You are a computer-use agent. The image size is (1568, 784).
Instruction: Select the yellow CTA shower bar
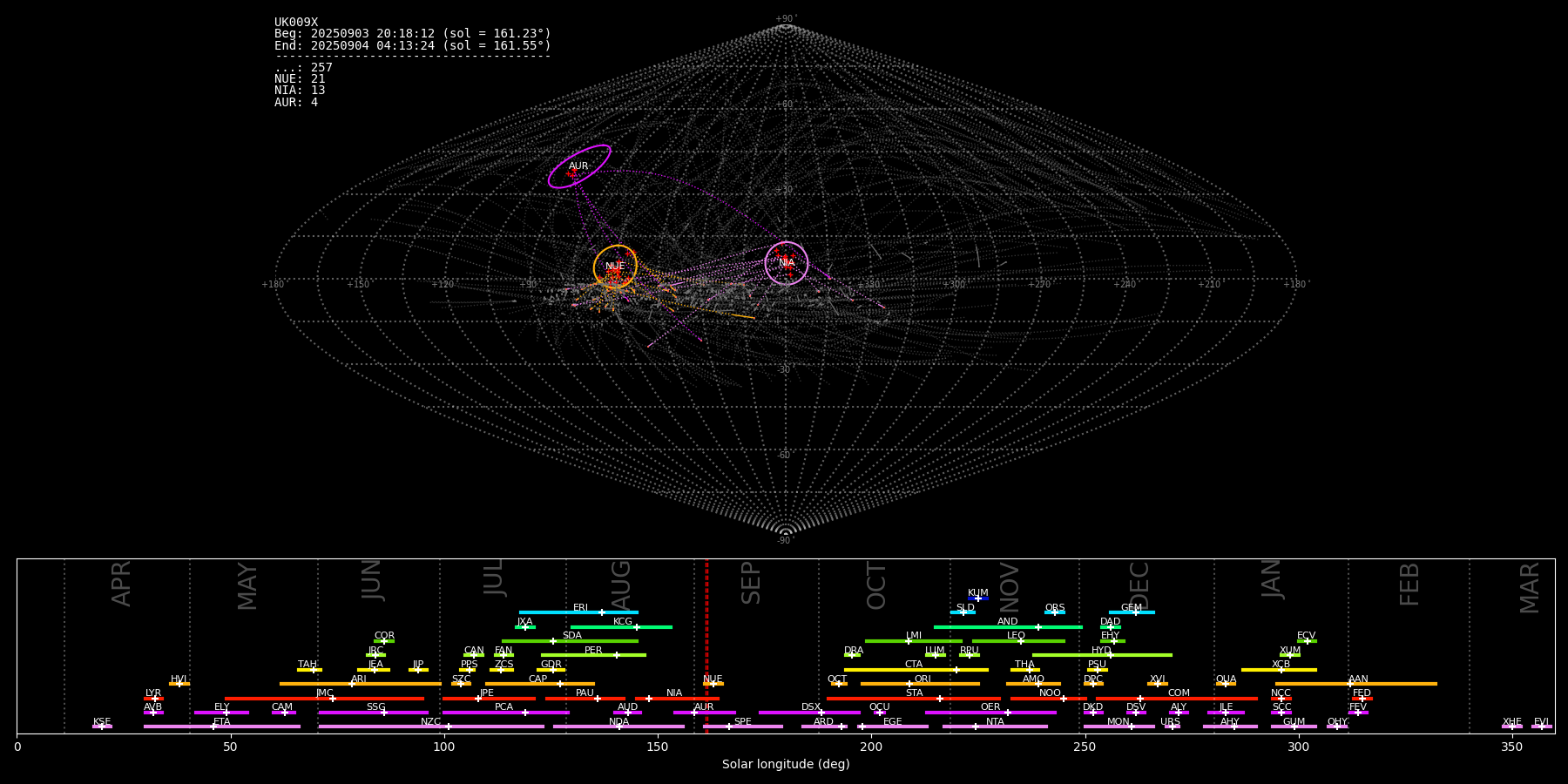pos(916,670)
